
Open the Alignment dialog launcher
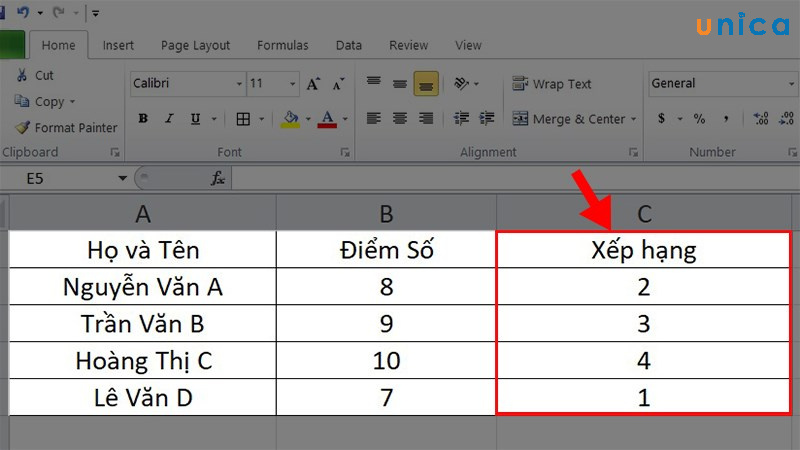633,152
